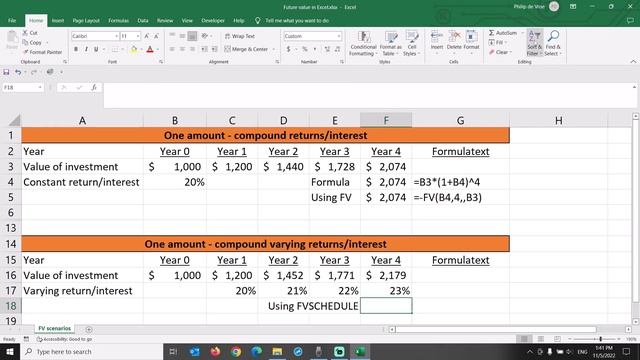Click the Windows Start button
This screenshot has width=640, height=360.
point(10,351)
